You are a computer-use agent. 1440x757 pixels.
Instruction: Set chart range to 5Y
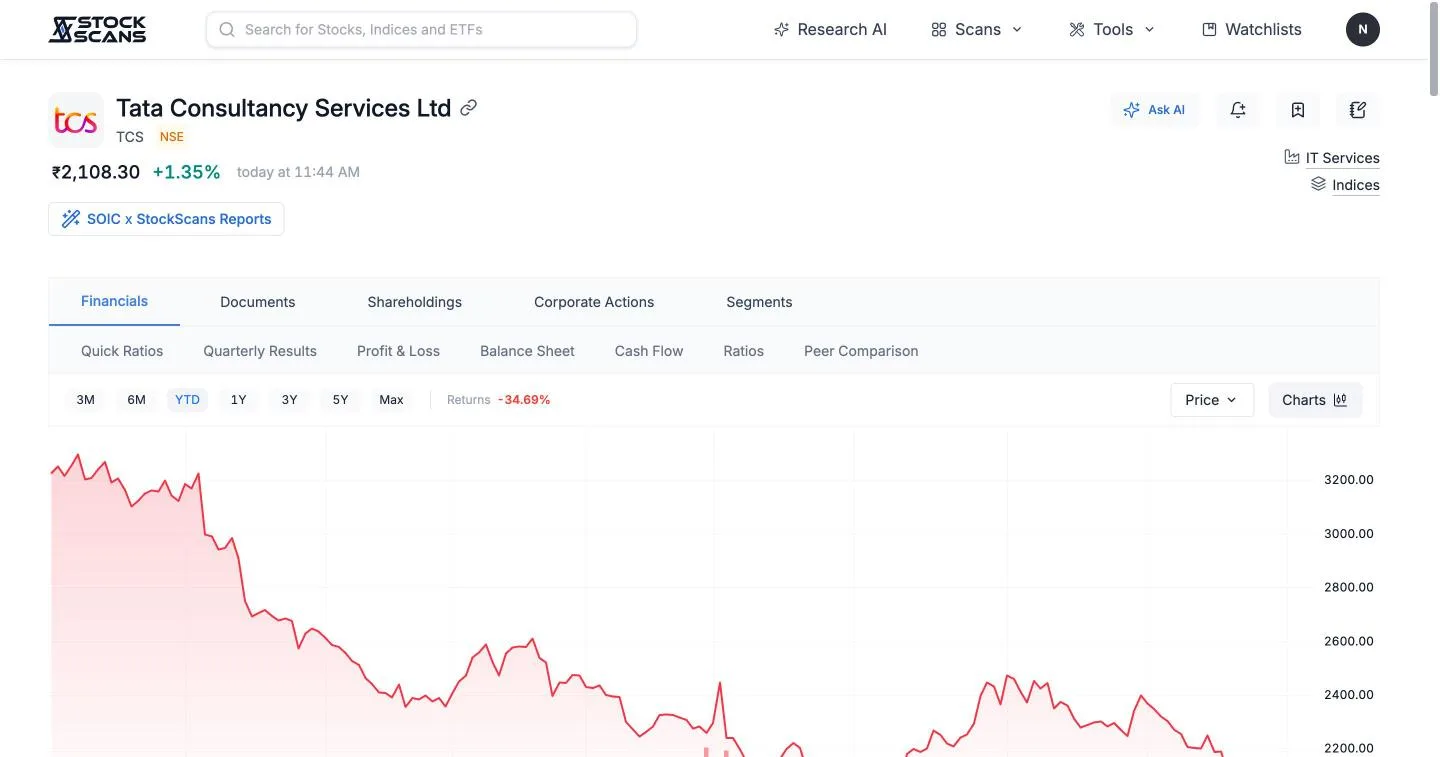[340, 400]
